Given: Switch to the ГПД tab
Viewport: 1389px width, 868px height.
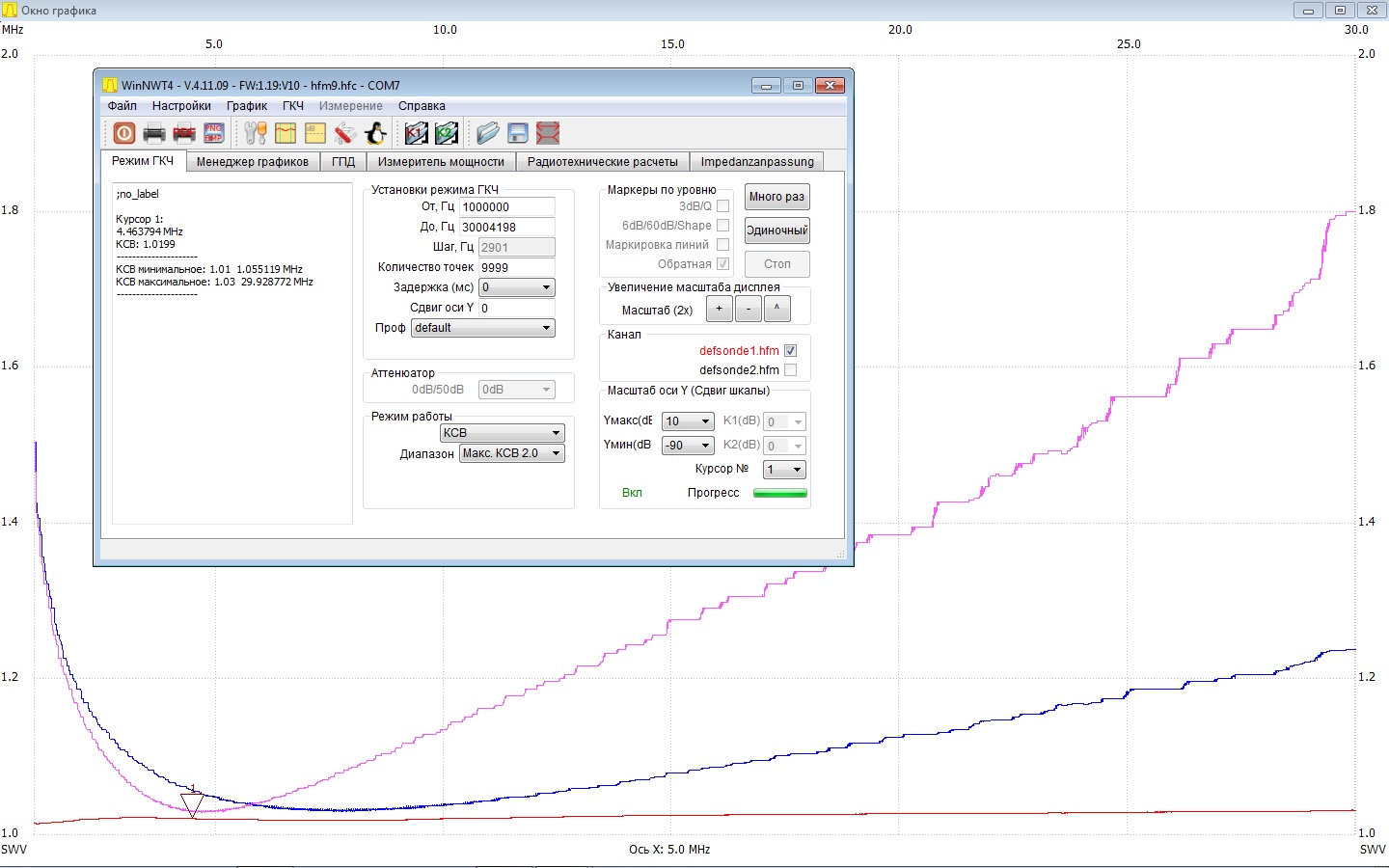Looking at the screenshot, I should tap(343, 162).
